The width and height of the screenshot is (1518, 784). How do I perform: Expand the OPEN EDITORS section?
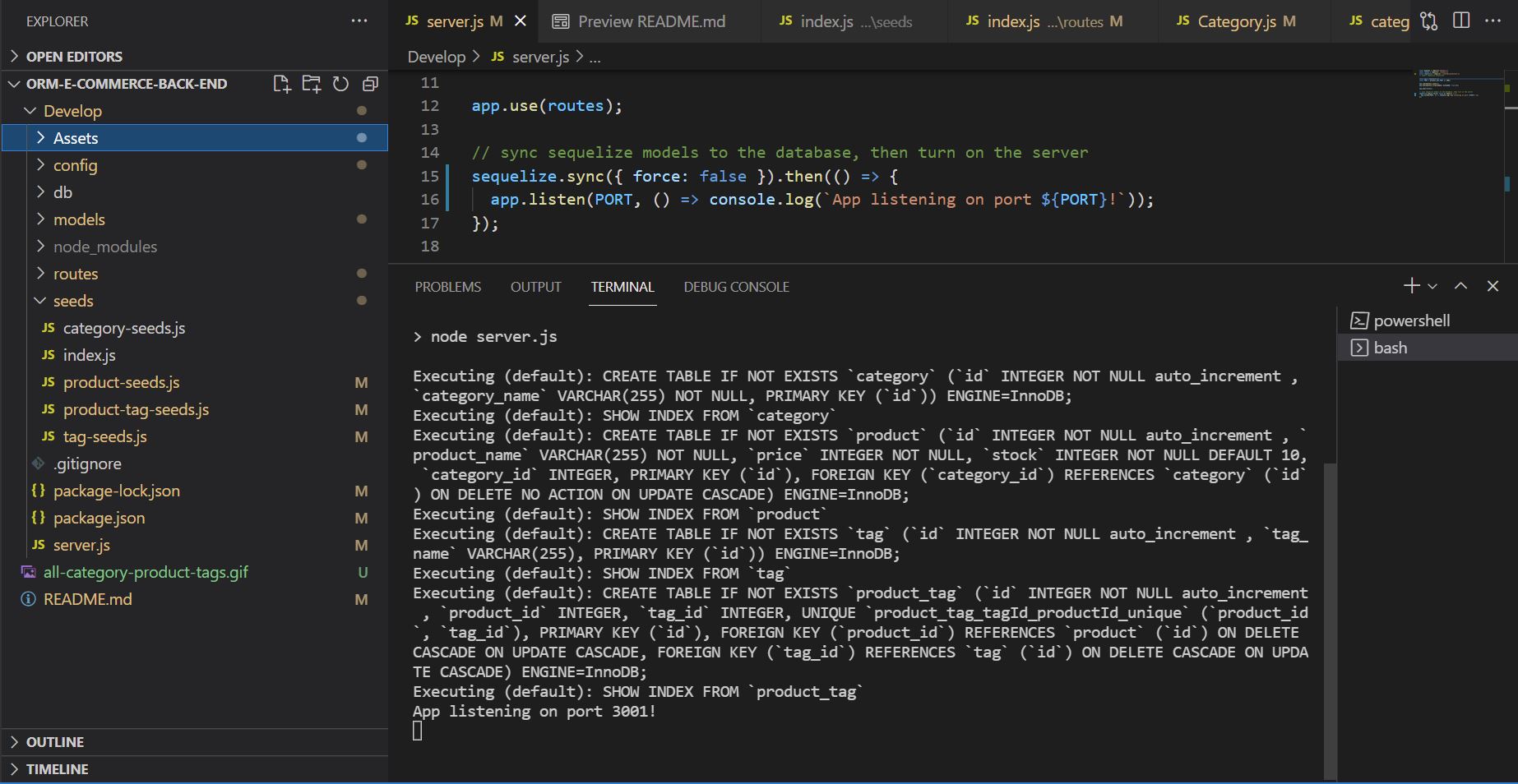(x=74, y=57)
